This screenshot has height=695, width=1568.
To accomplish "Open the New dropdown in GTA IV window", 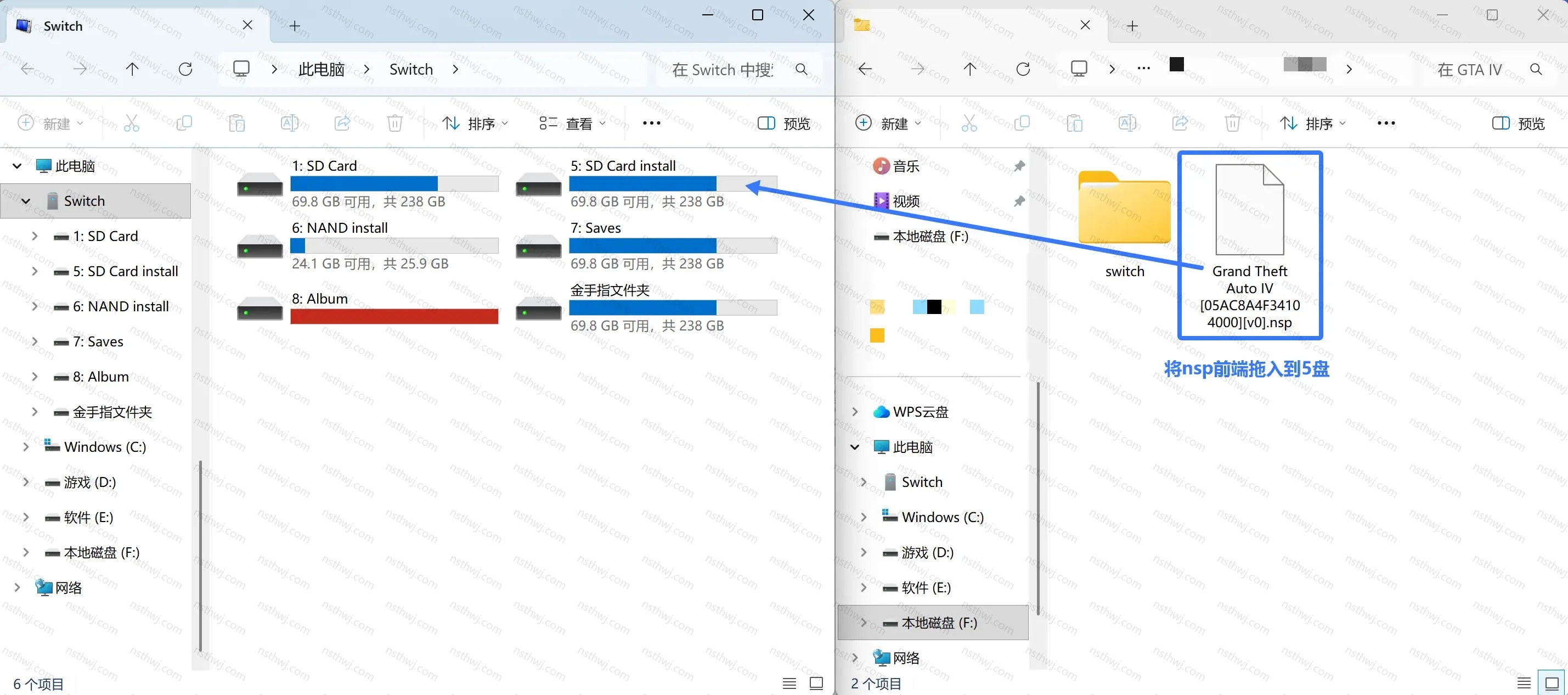I will tap(888, 124).
